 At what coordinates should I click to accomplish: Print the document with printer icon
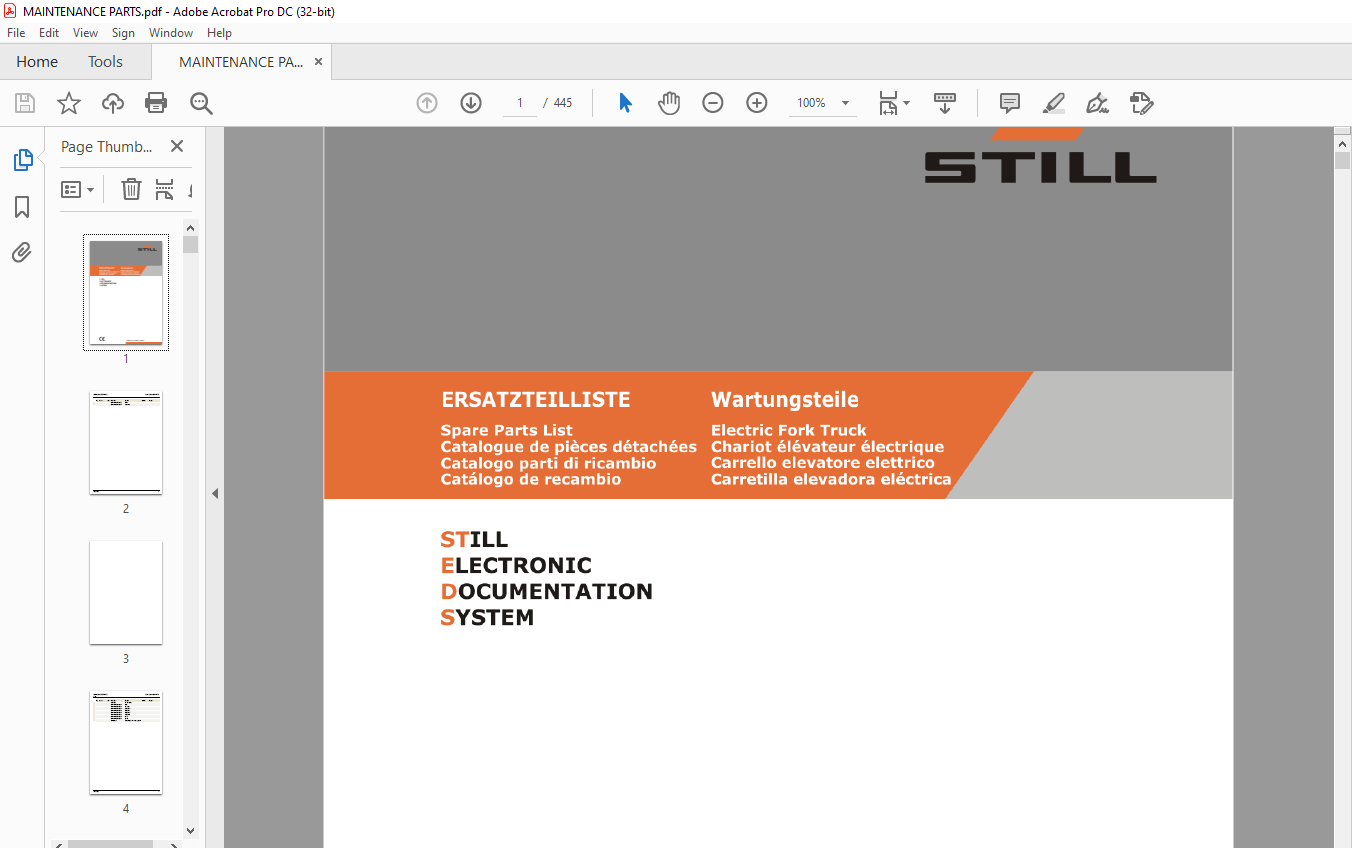(x=156, y=103)
